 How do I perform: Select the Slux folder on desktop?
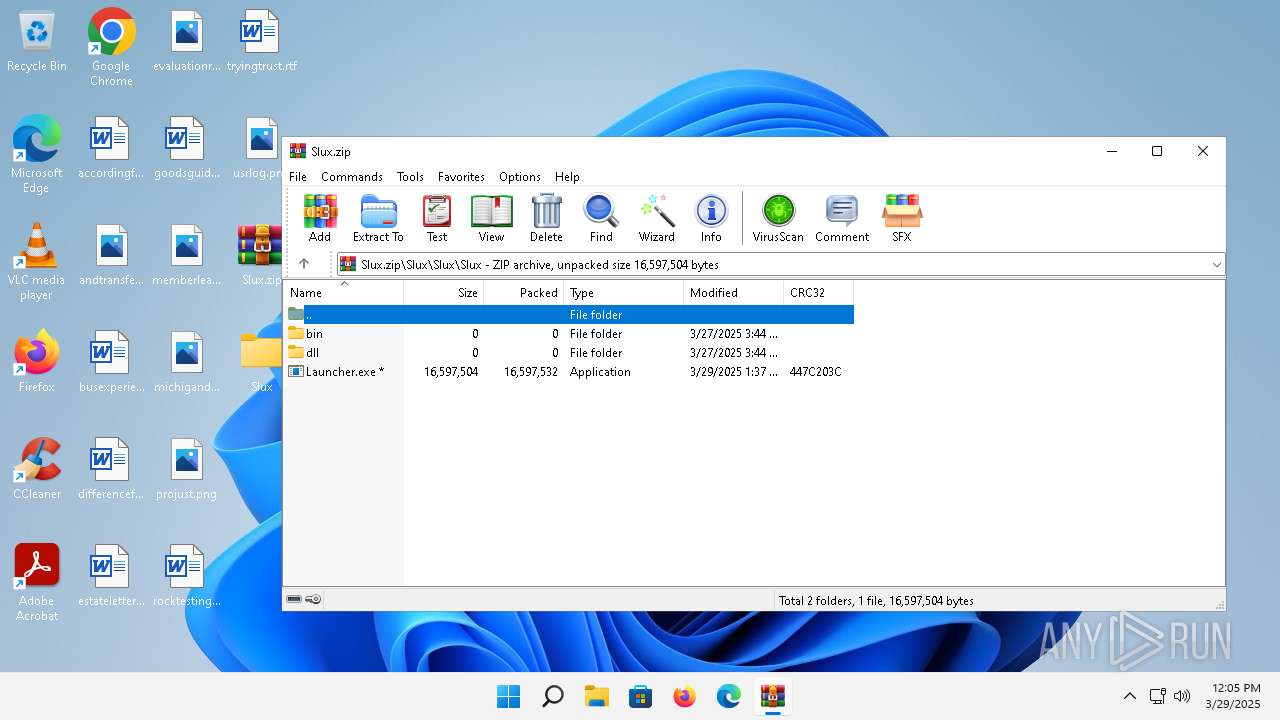click(x=261, y=362)
